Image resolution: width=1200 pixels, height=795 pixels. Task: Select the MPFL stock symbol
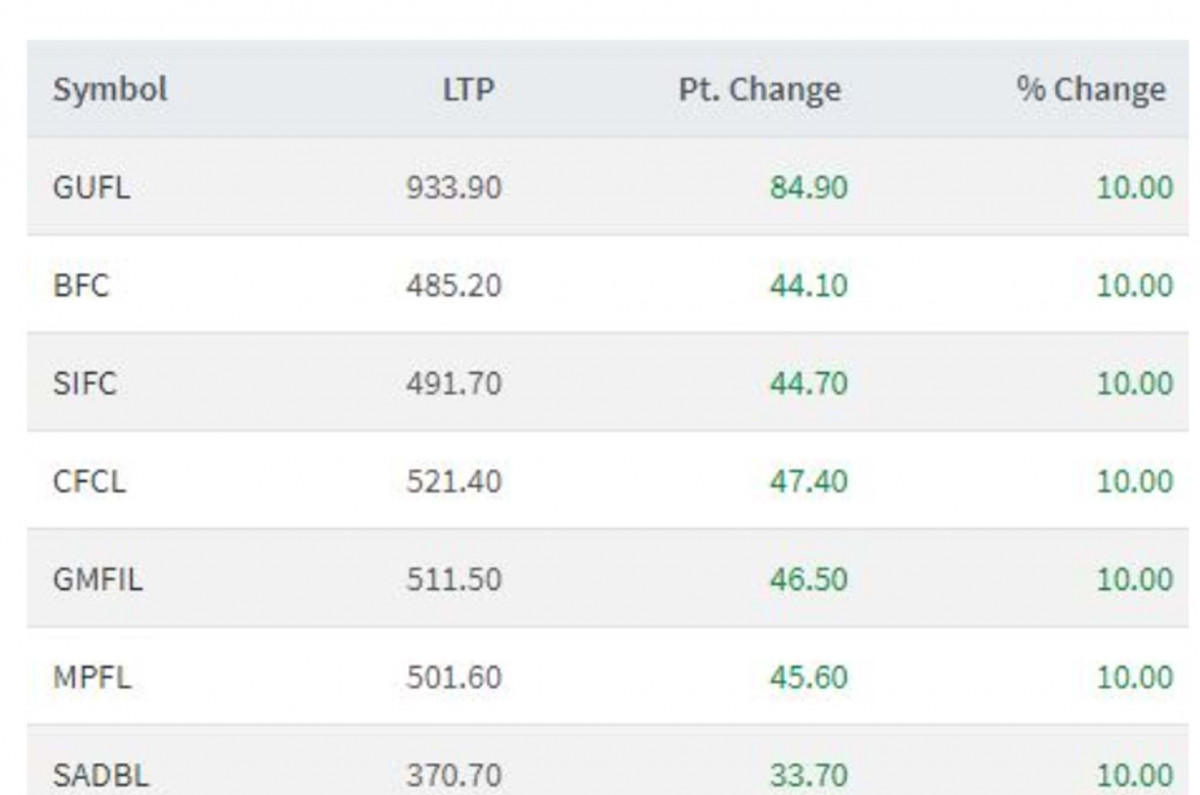click(x=91, y=677)
